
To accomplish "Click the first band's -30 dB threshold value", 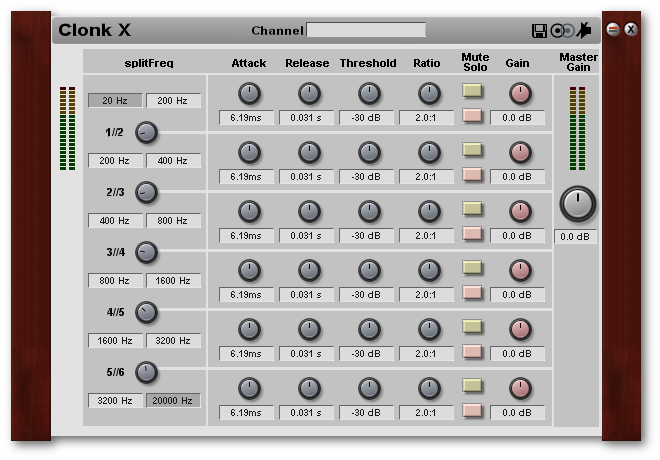I will pyautogui.click(x=368, y=117).
